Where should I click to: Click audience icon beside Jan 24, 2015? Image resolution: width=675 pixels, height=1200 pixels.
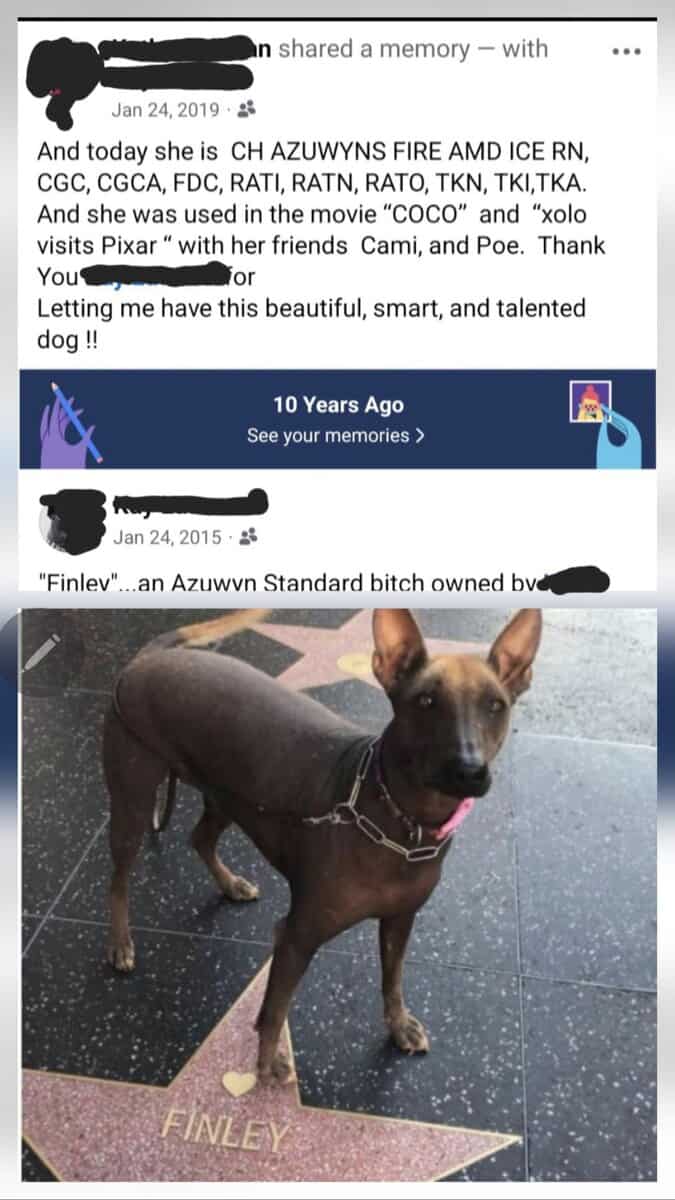[x=249, y=537]
